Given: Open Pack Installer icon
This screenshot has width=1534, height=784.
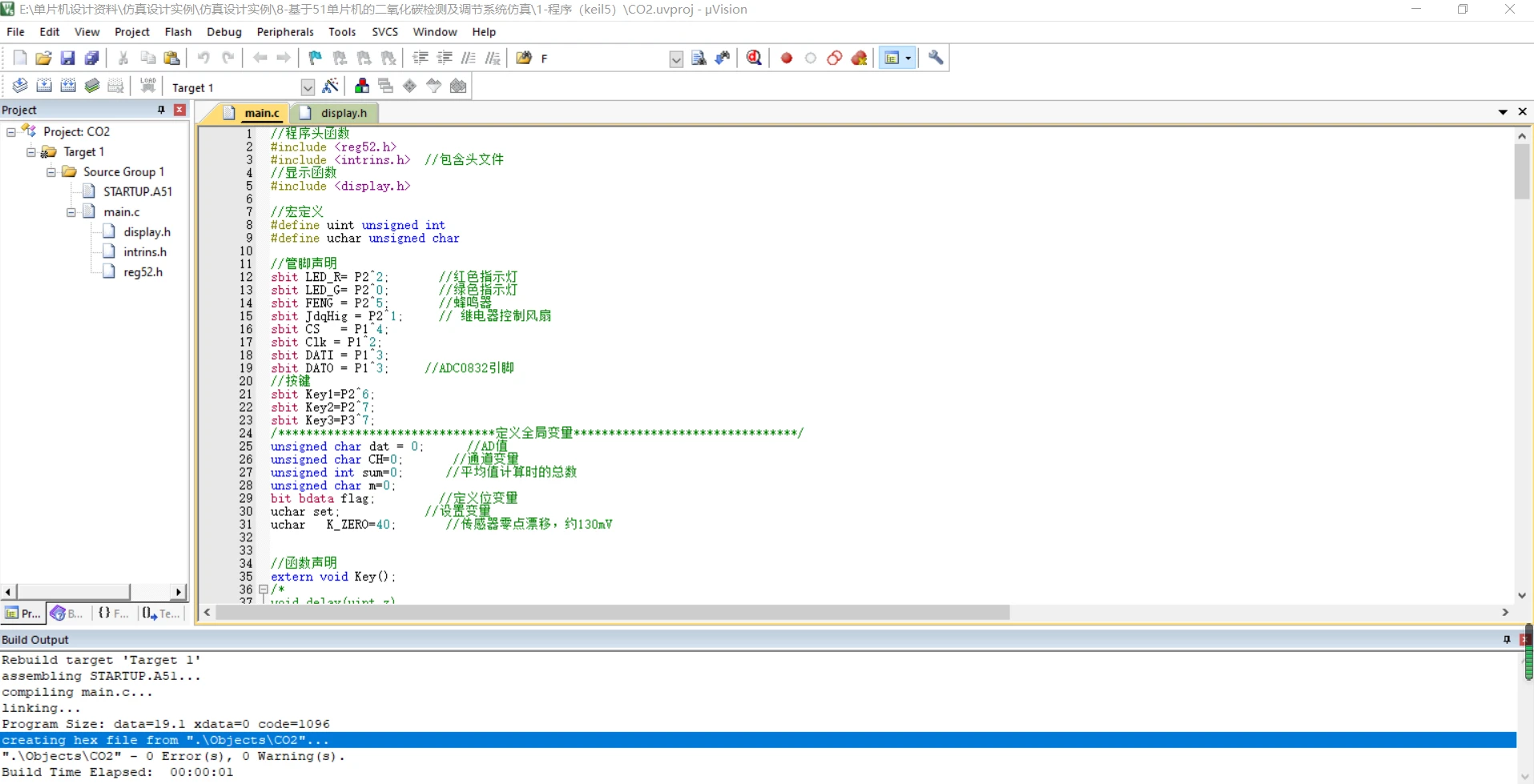Looking at the screenshot, I should click(458, 86).
